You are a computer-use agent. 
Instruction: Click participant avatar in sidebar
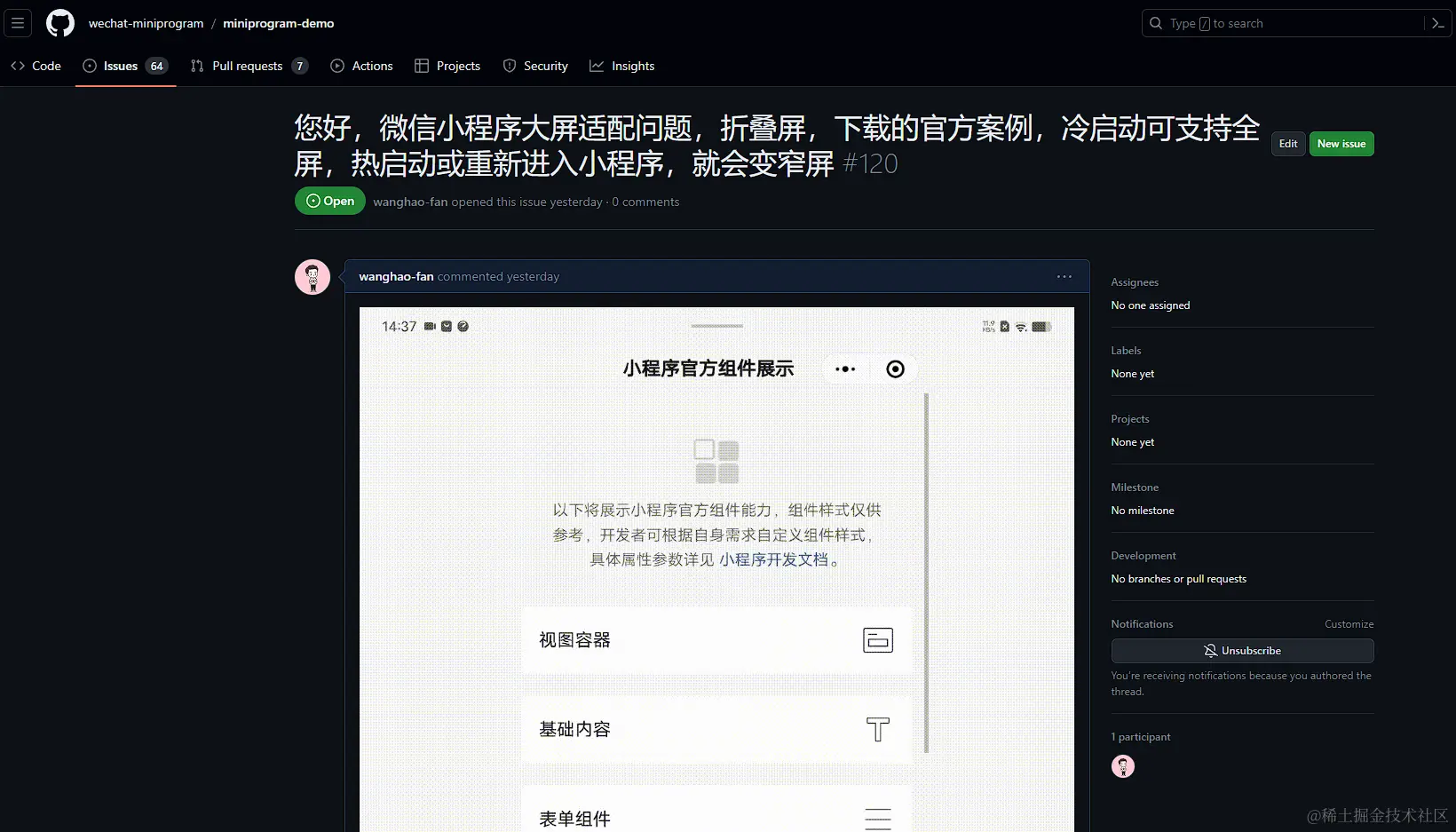pyautogui.click(x=1123, y=766)
